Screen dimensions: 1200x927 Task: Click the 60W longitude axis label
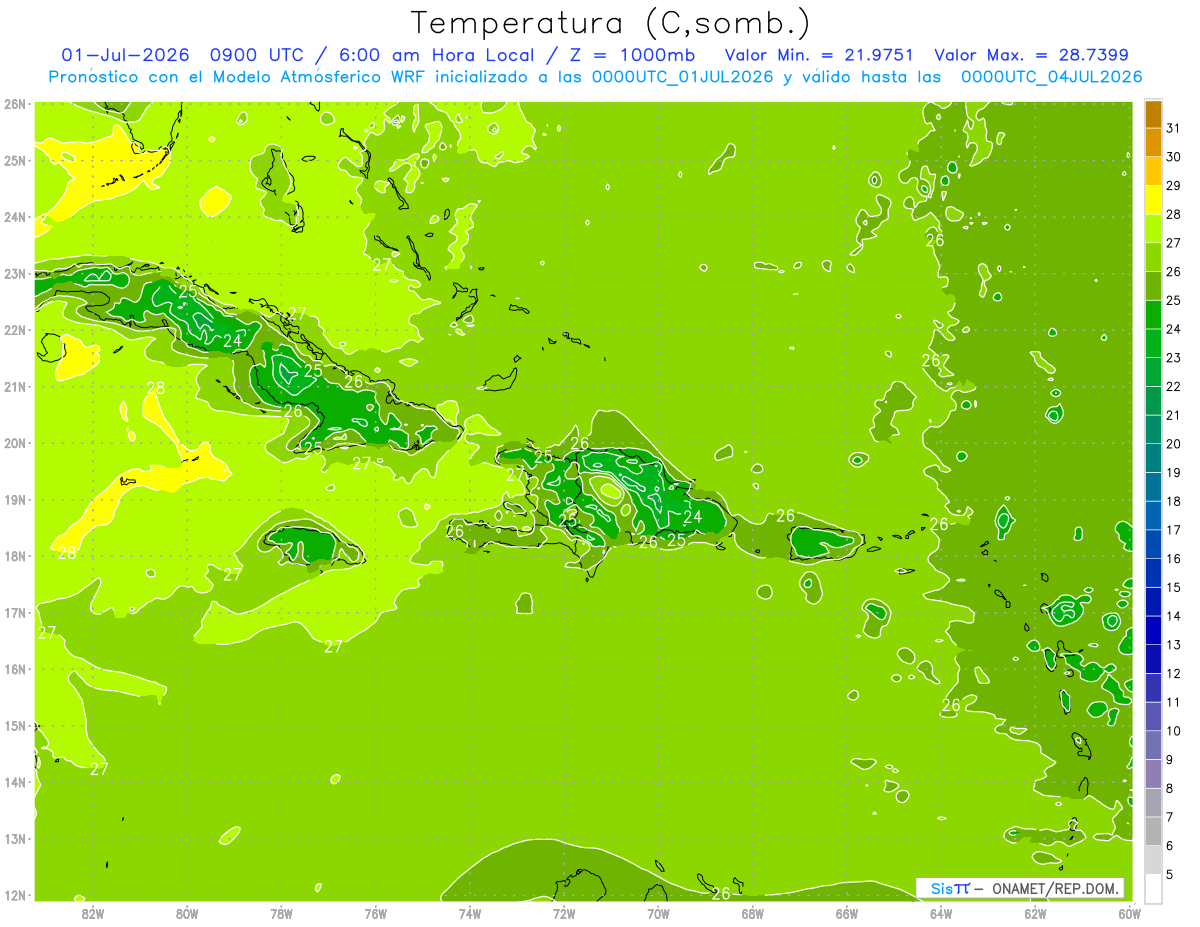(1129, 913)
